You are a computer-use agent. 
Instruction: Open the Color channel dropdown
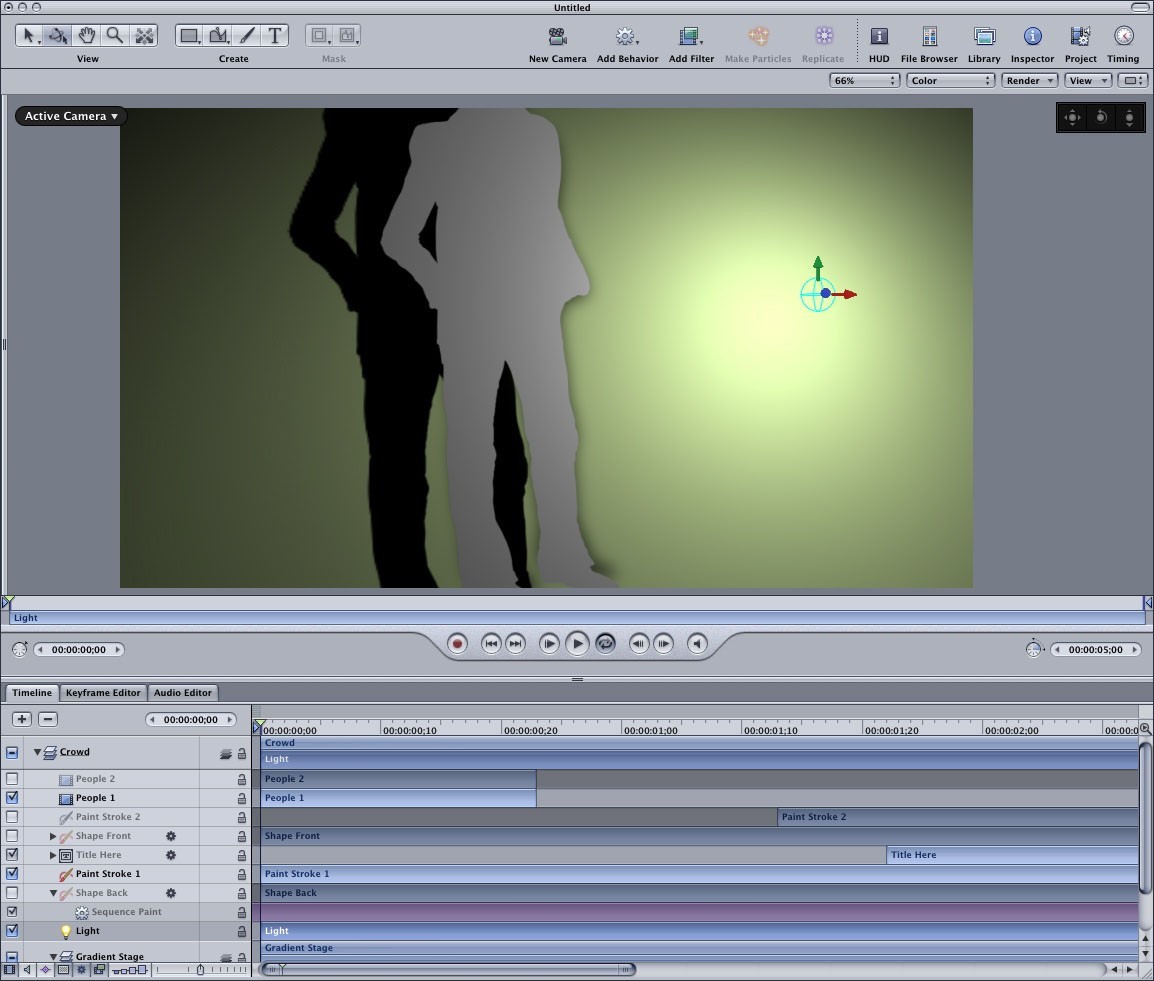[x=950, y=80]
